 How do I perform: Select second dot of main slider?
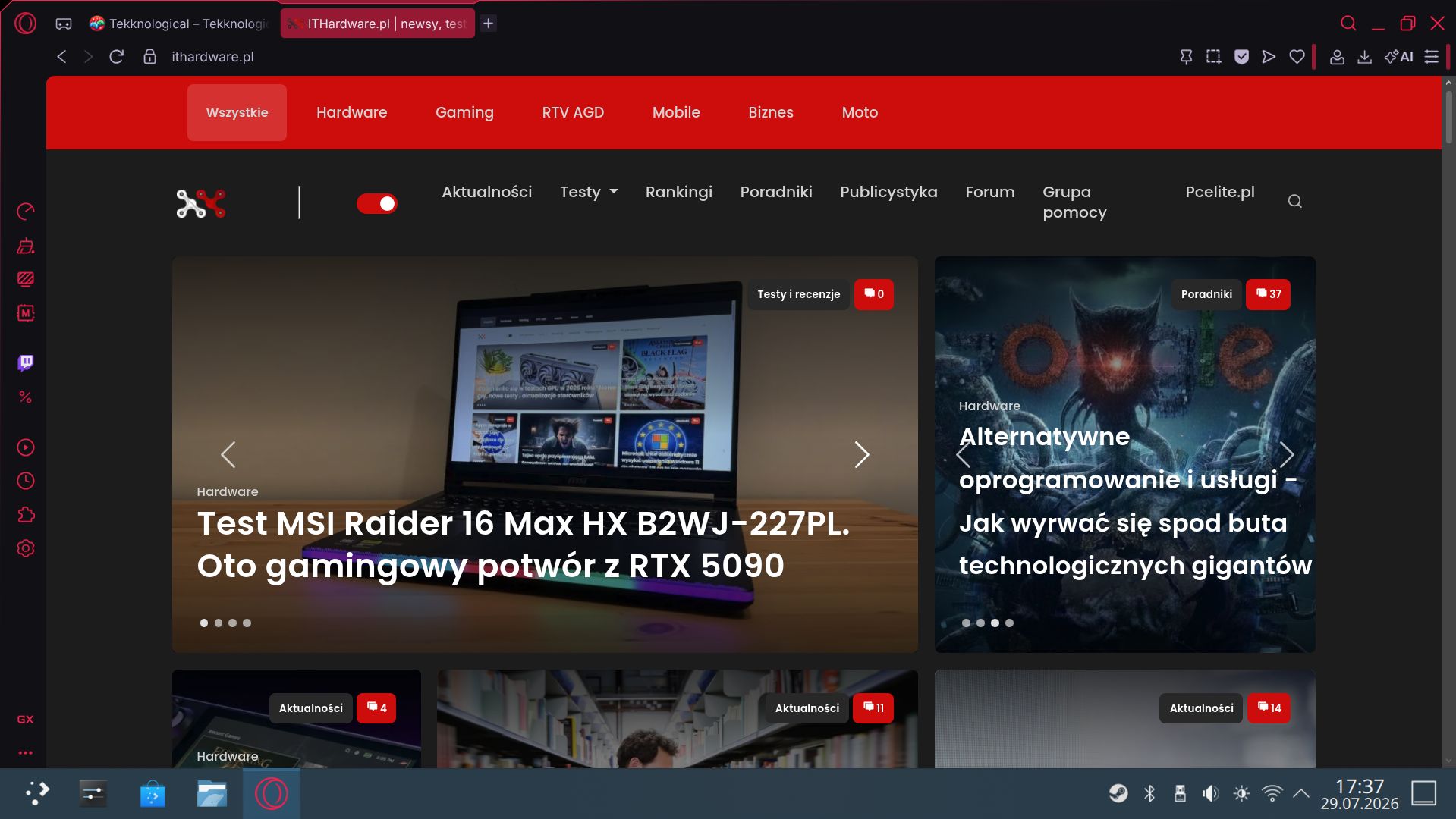(219, 623)
